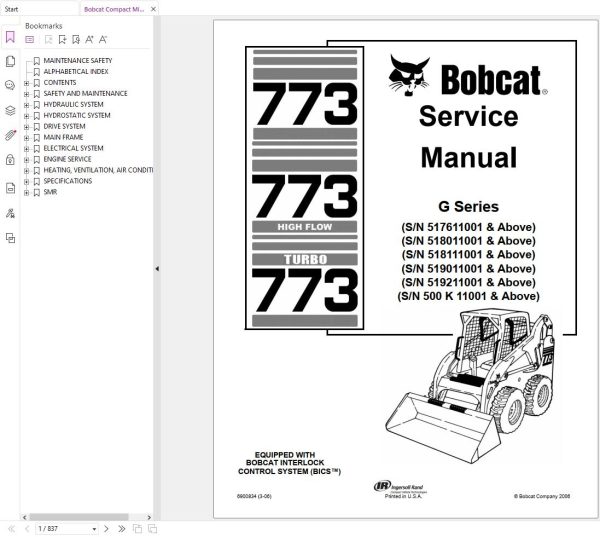The image size is (600, 537).
Task: Expand the SMR bookmark tree node
Action: click(26, 193)
